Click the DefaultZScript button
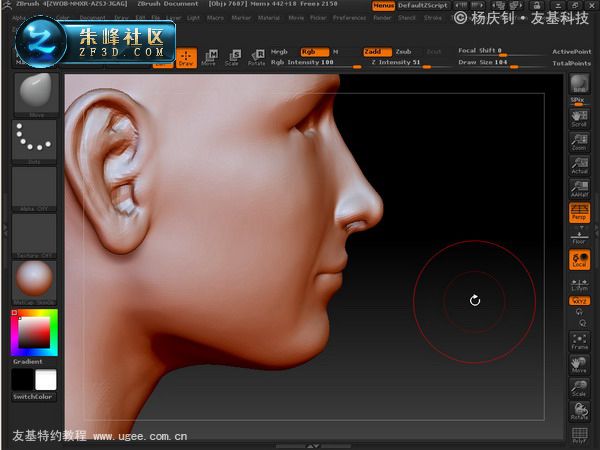Screen dimensions: 600x450 [423, 6]
